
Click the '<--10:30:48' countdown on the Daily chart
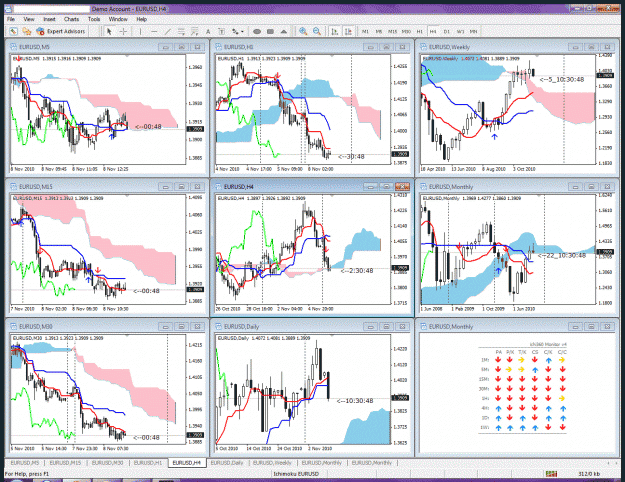355,401
